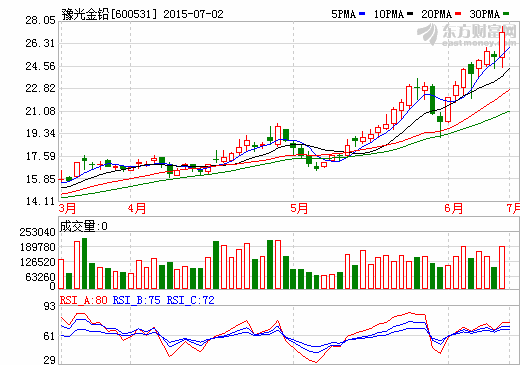Click the RSI_C:72 indicator label
The image size is (520, 365).
(191, 300)
